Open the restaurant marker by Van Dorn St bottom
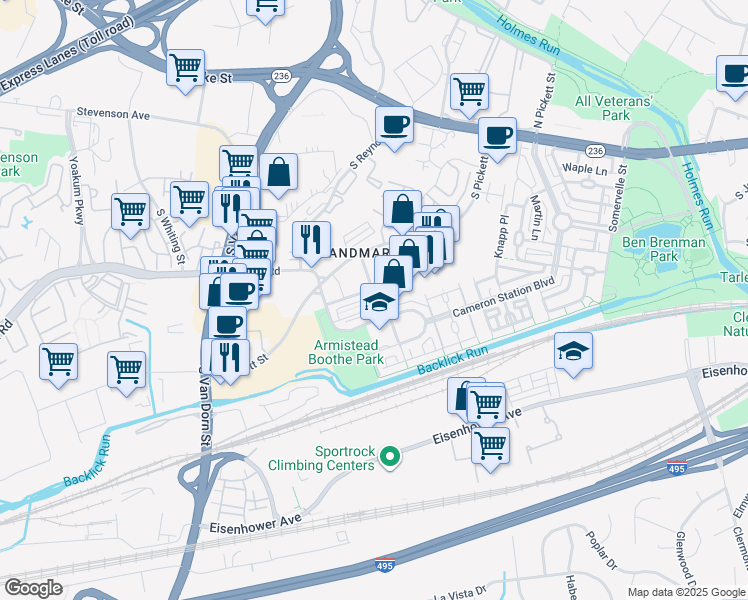The width and height of the screenshot is (748, 600). pyautogui.click(x=230, y=361)
